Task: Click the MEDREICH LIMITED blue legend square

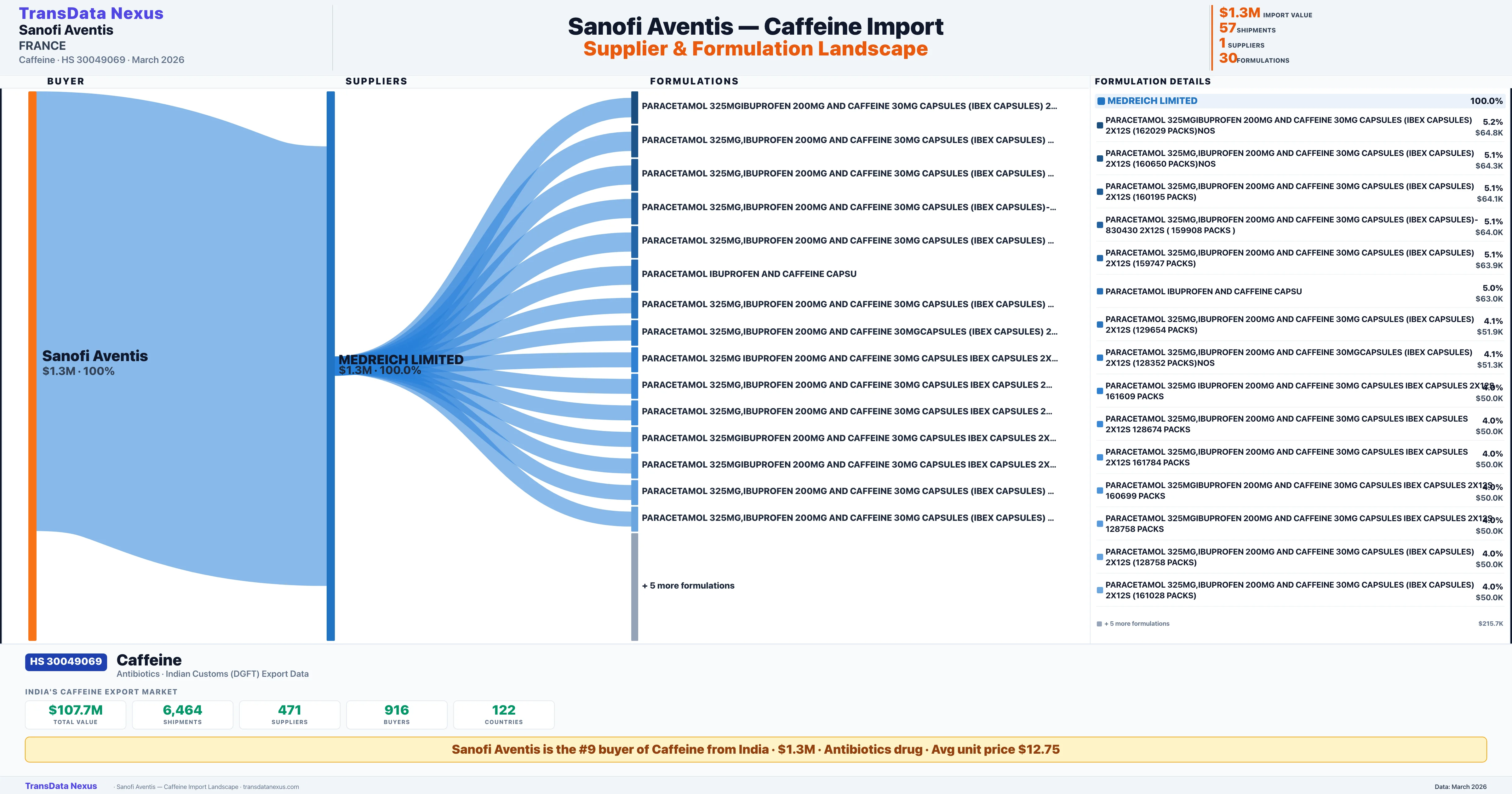Action: pos(1101,101)
